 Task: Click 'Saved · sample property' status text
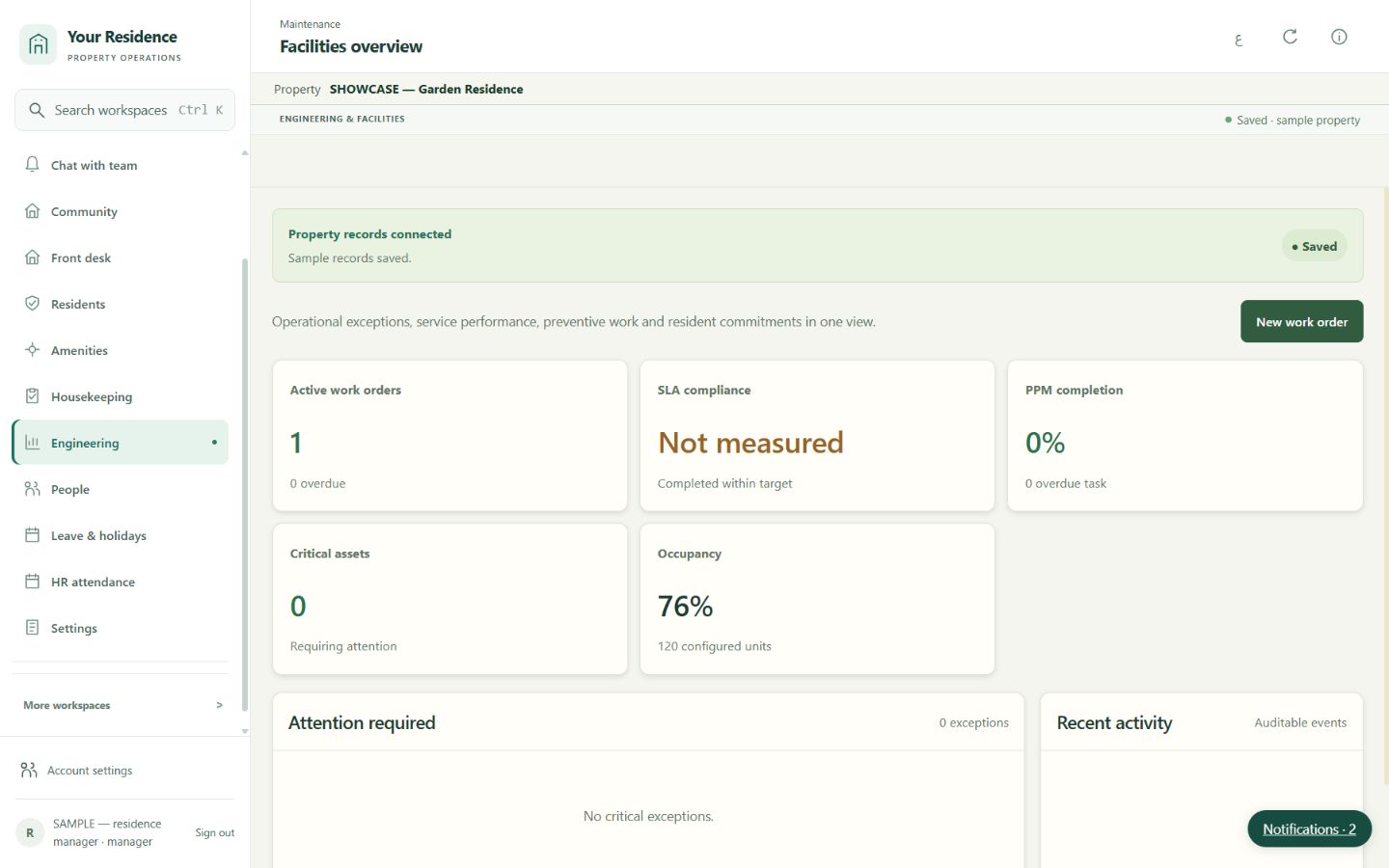click(1298, 121)
